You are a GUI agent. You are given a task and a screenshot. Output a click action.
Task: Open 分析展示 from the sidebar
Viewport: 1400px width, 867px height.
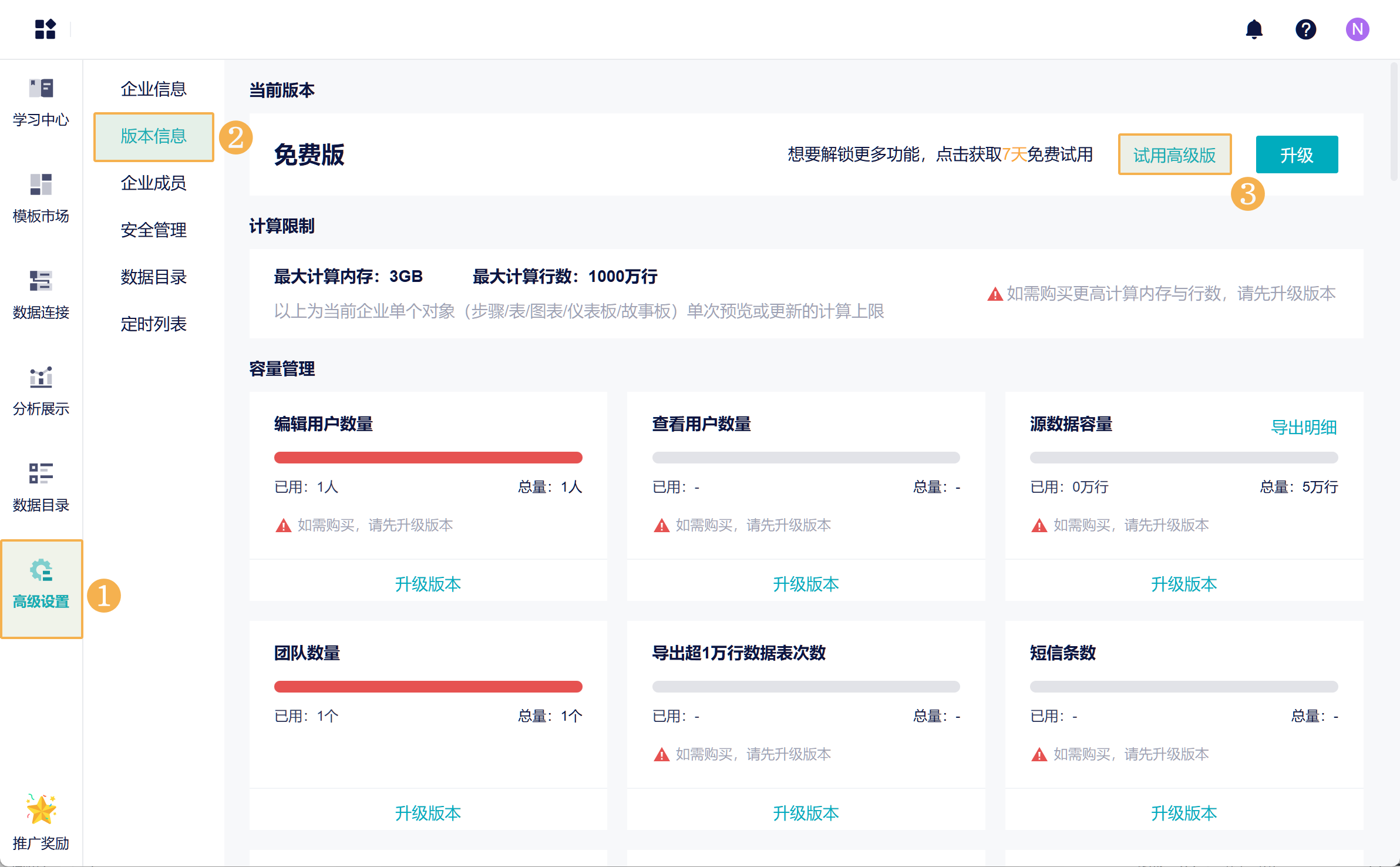coord(41,378)
